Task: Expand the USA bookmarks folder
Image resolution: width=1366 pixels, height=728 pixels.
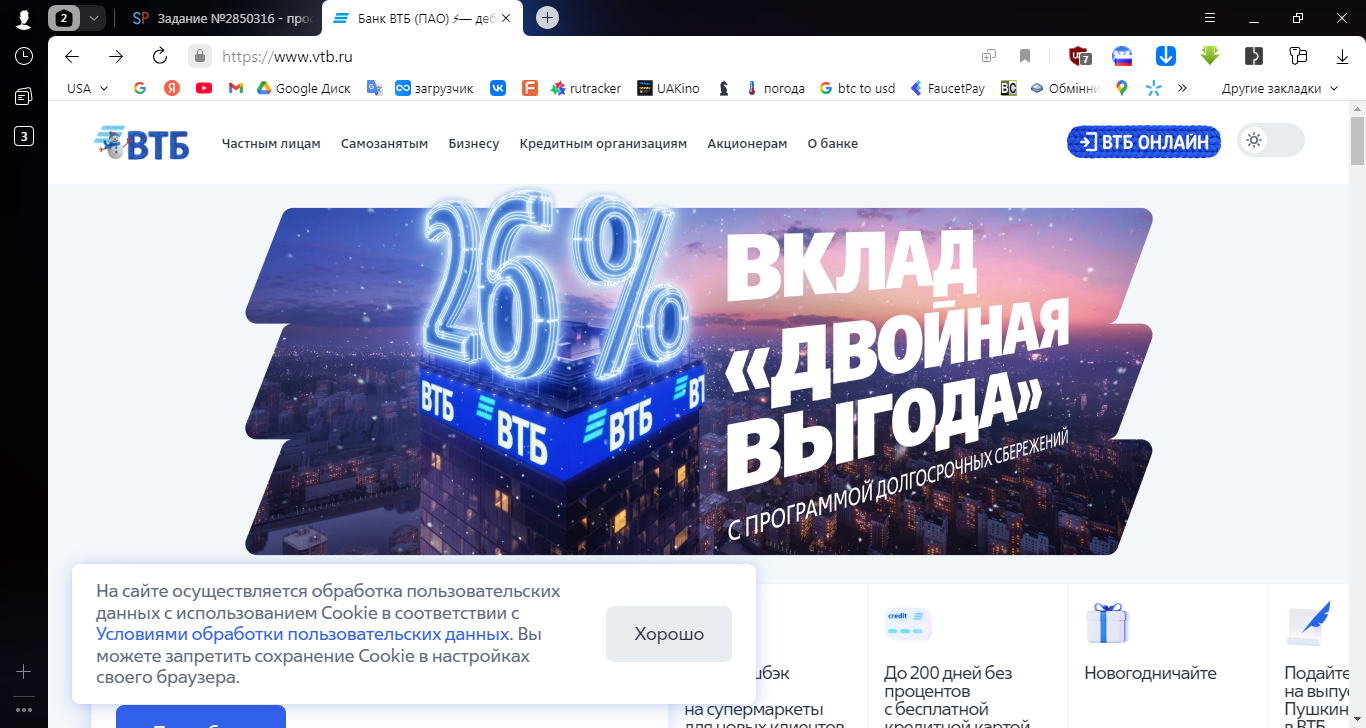Action: click(x=88, y=88)
